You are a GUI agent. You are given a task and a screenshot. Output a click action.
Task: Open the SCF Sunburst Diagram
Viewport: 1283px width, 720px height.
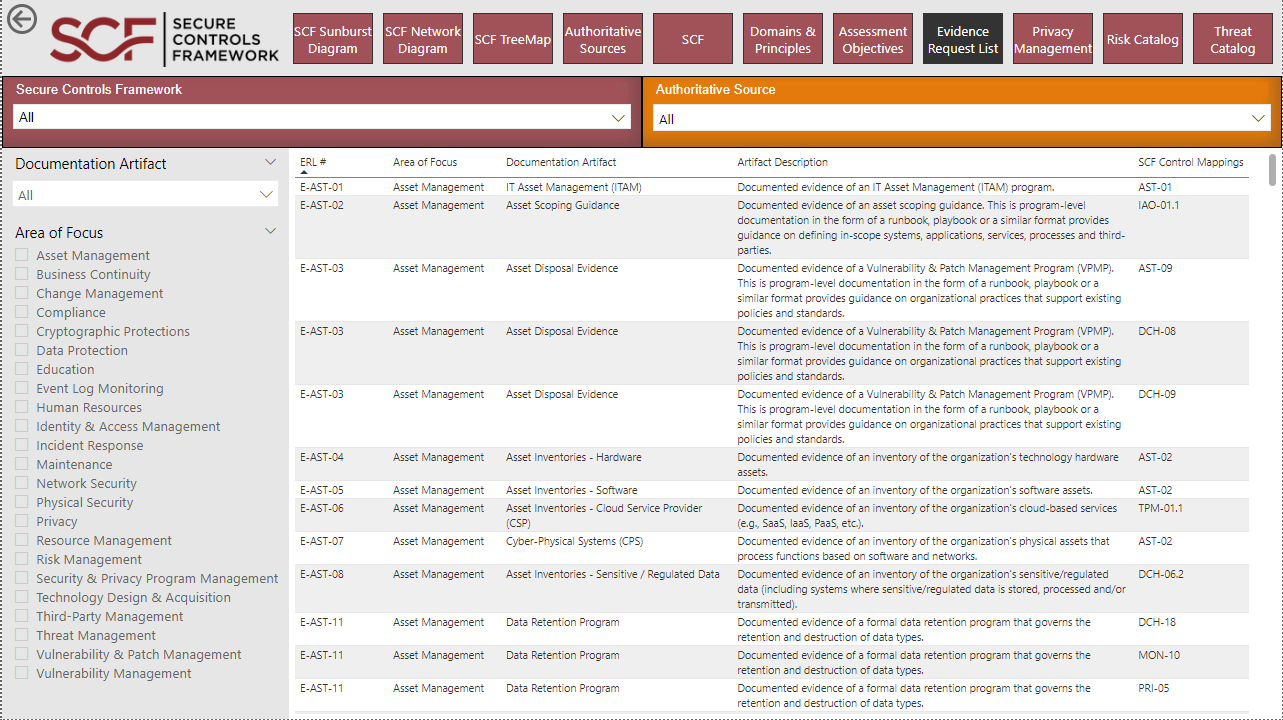pyautogui.click(x=332, y=37)
